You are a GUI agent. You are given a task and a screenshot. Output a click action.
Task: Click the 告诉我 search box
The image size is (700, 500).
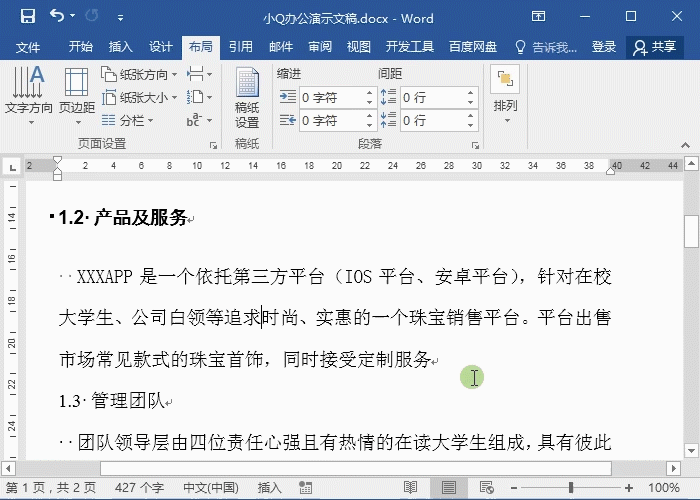tap(546, 47)
